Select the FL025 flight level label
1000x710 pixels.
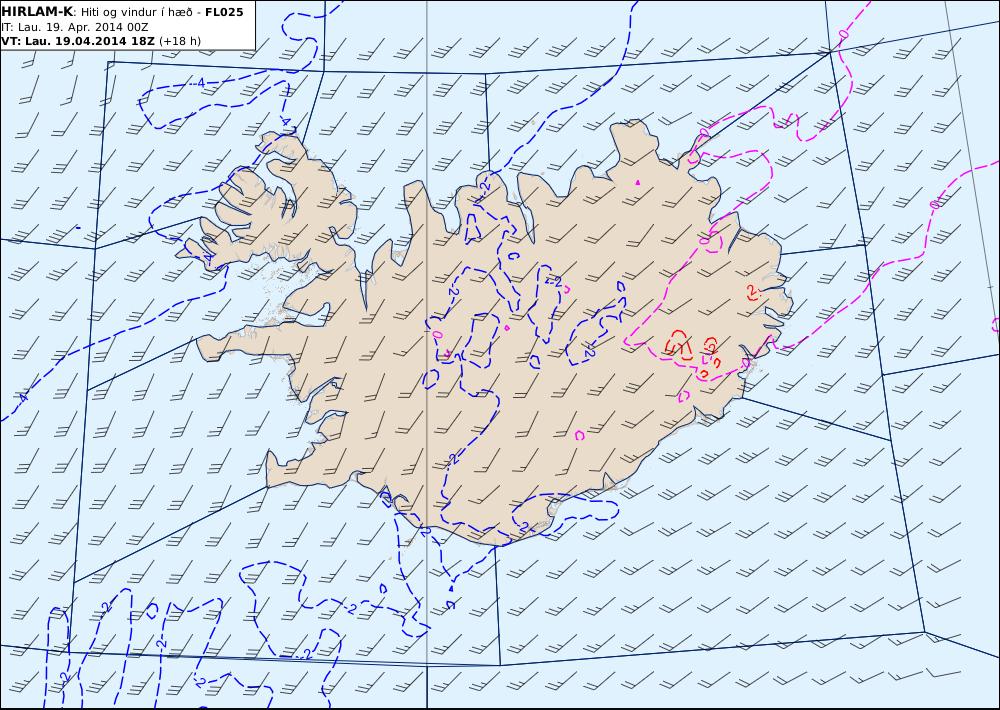coord(224,12)
